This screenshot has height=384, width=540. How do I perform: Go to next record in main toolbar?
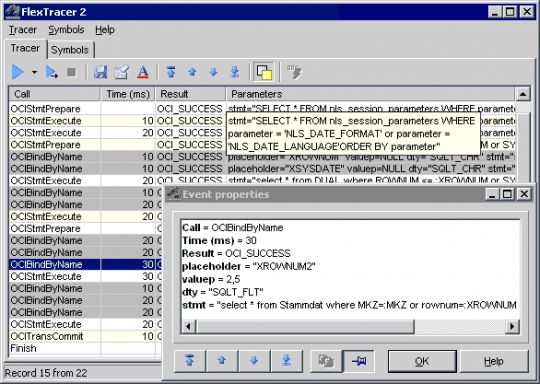214,72
